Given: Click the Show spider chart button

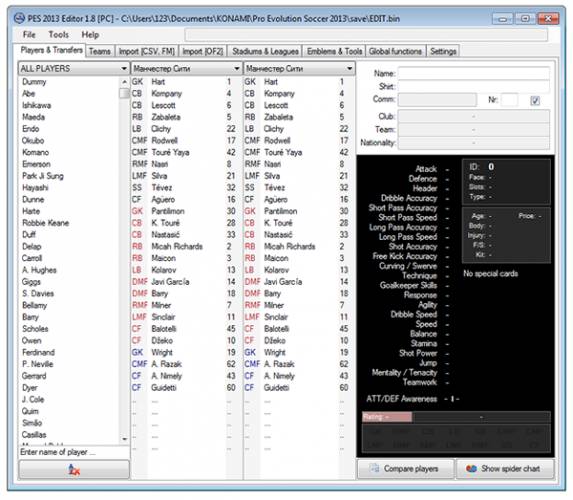Looking at the screenshot, I should 505,469.
